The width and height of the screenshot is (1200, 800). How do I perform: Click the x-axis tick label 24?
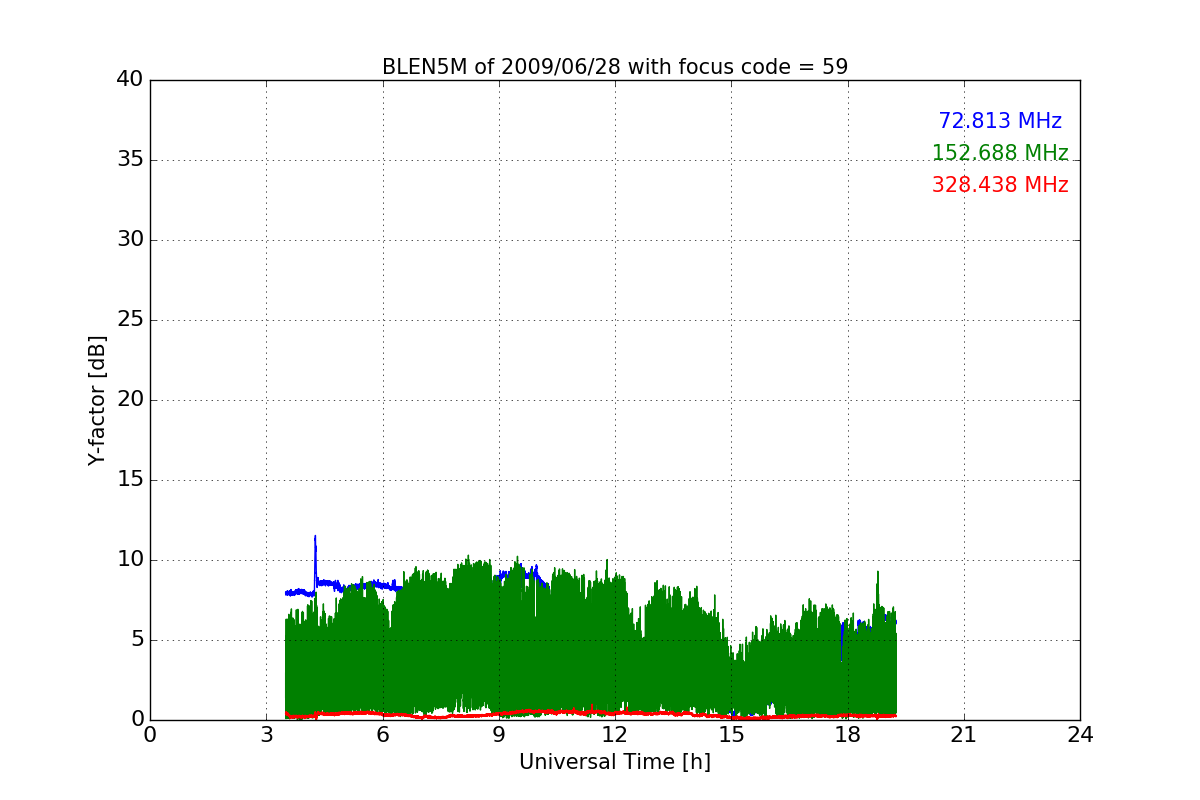1080,735
